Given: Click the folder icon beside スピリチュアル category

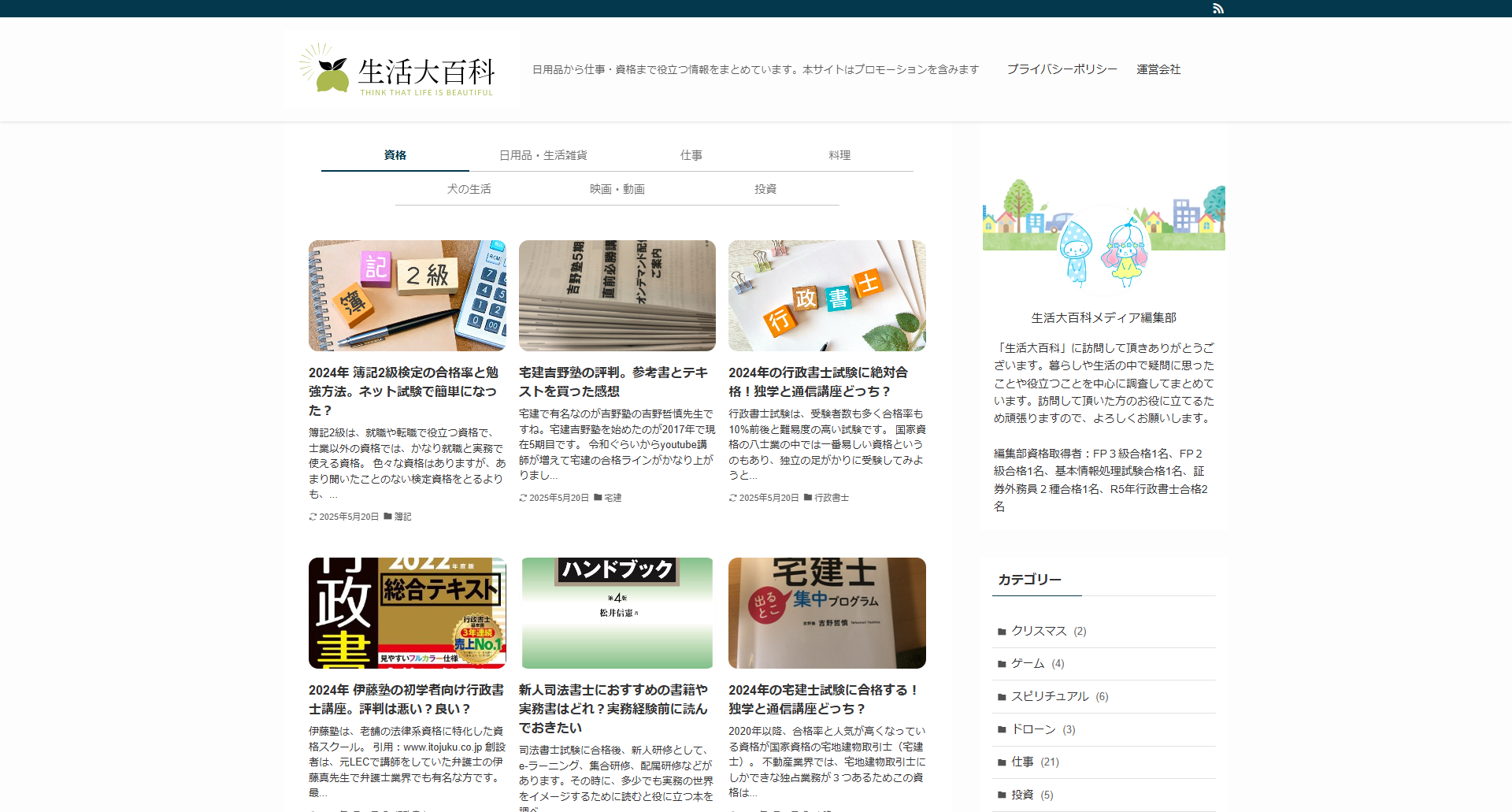Looking at the screenshot, I should pos(1002,697).
